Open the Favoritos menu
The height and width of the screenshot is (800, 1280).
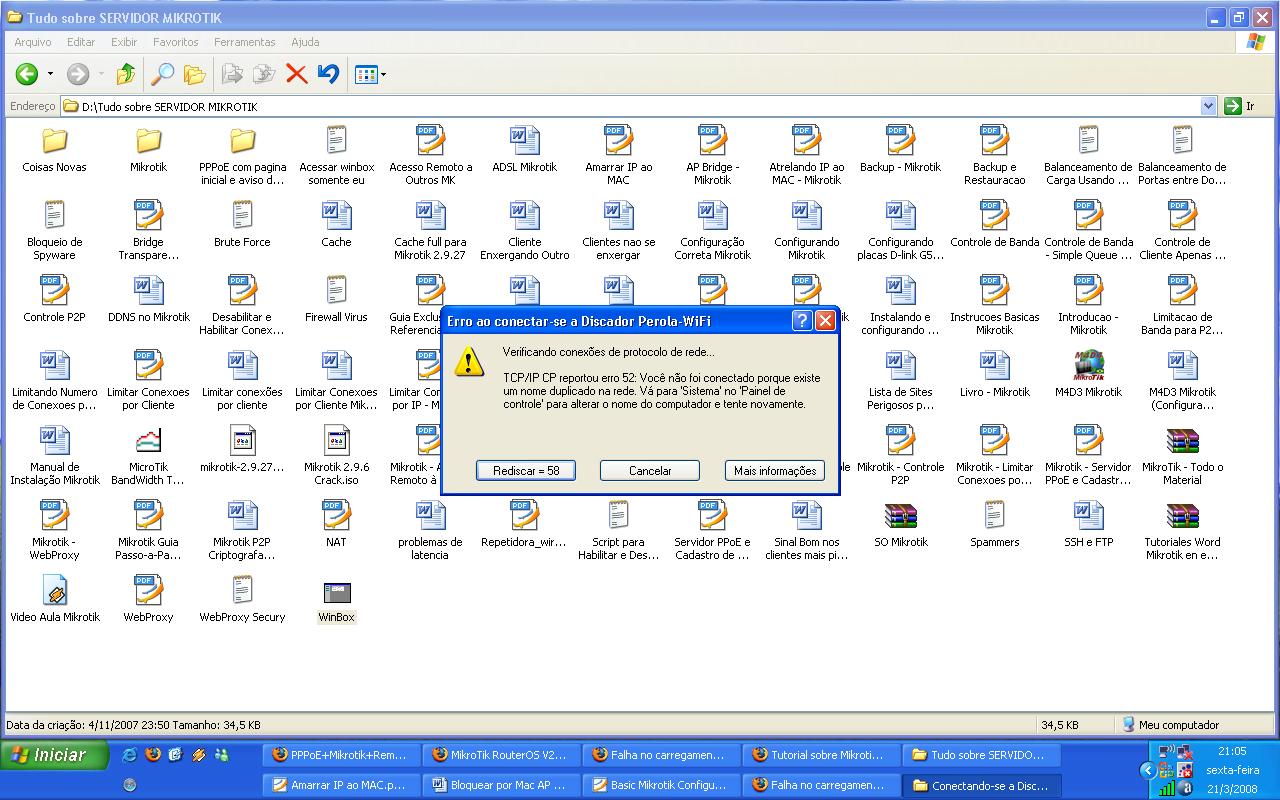tap(176, 42)
